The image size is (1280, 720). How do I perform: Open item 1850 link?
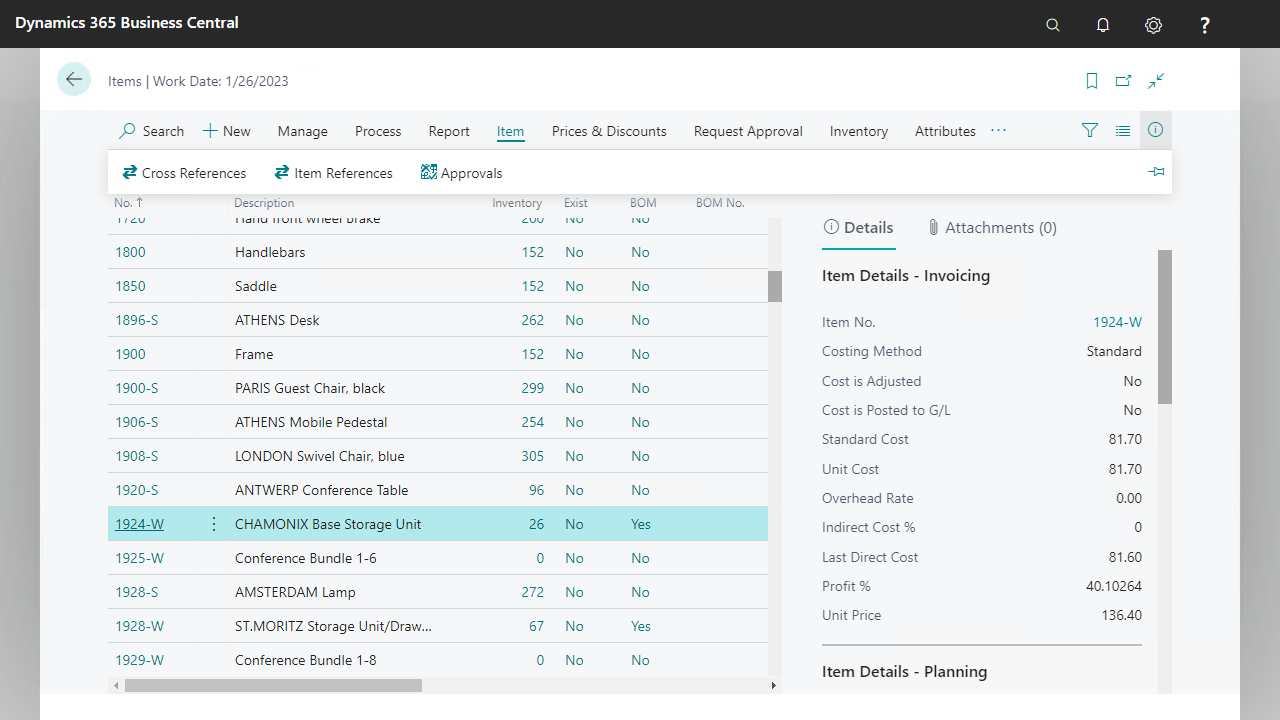[x=130, y=286]
